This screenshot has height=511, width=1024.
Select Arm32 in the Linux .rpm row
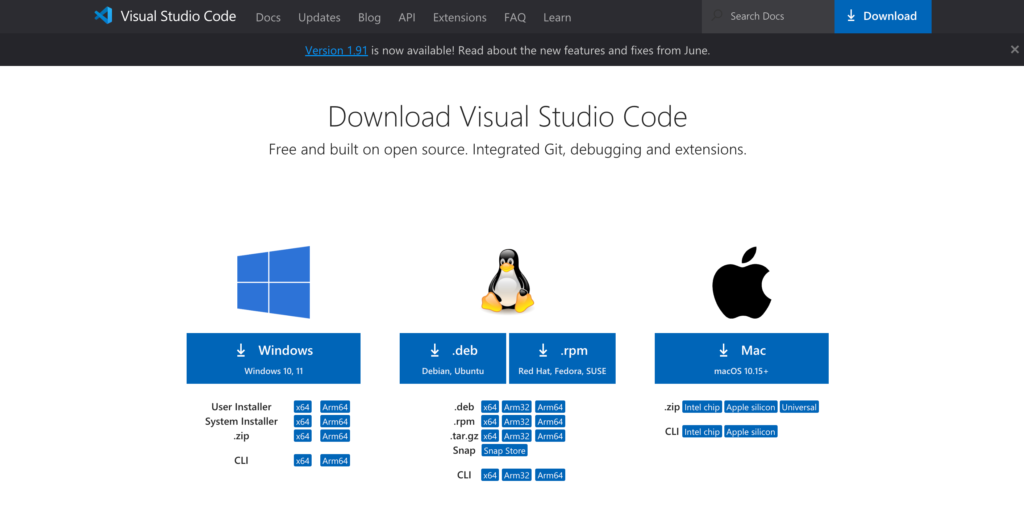coord(517,421)
